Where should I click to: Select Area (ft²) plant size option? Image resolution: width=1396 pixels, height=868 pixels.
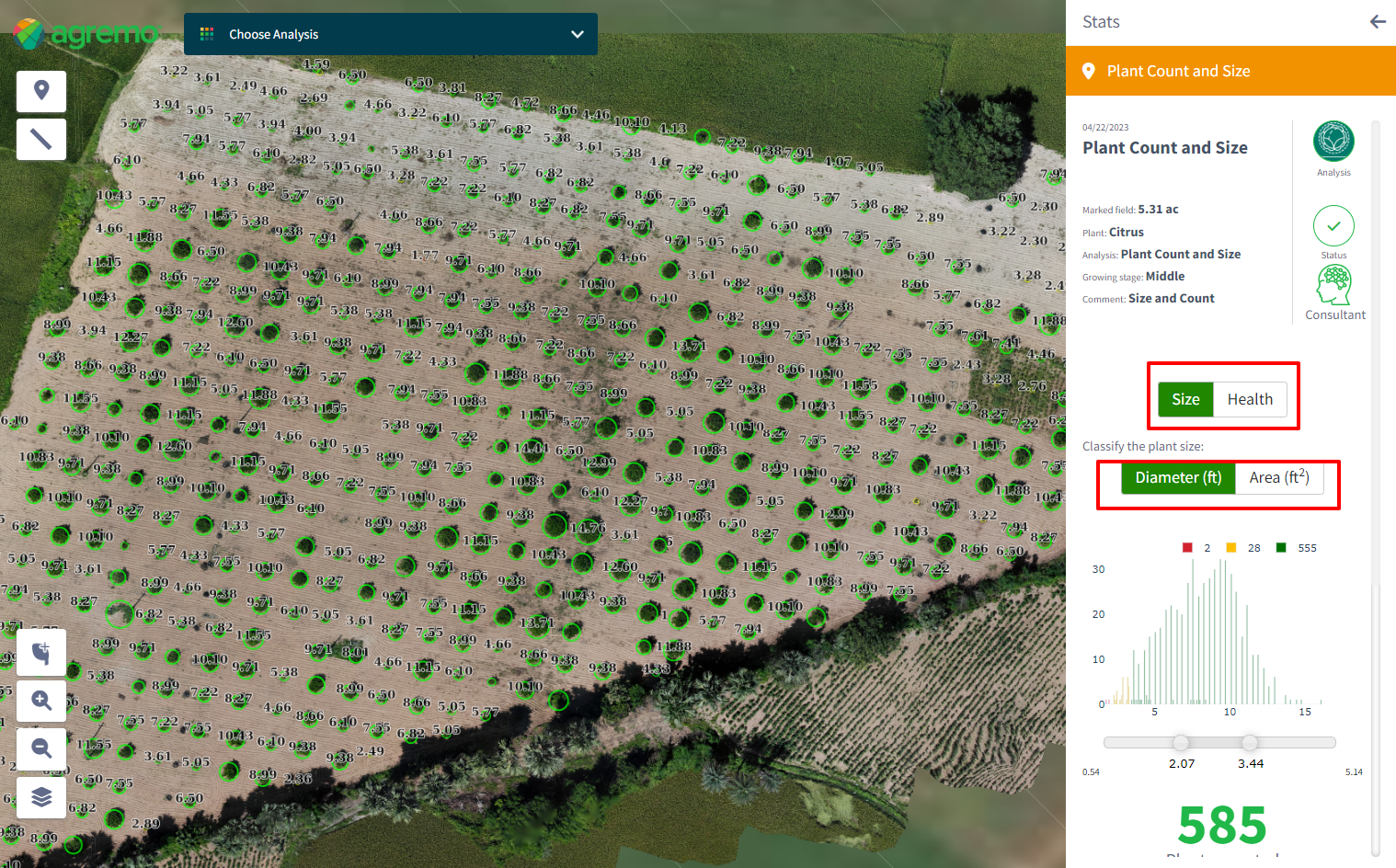[x=1278, y=478]
